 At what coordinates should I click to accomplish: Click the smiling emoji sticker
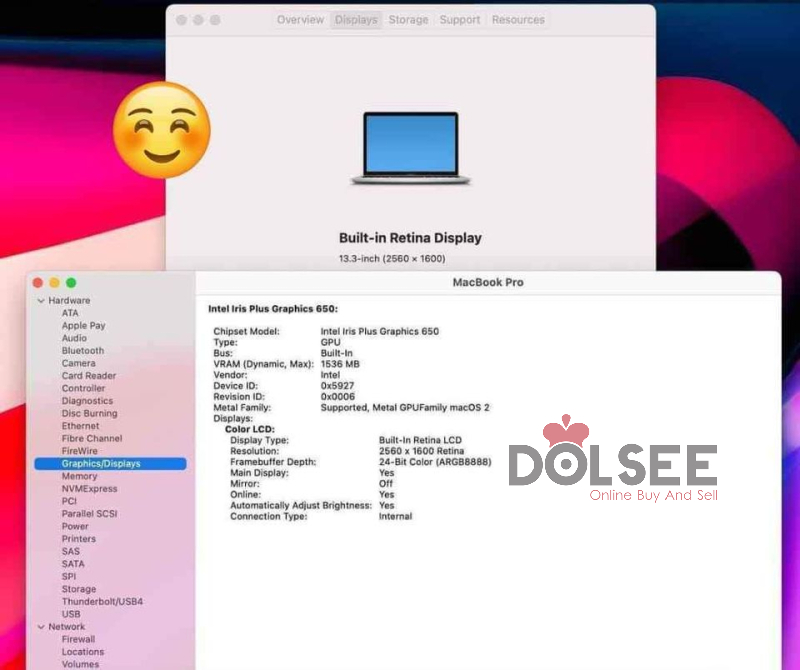[161, 131]
